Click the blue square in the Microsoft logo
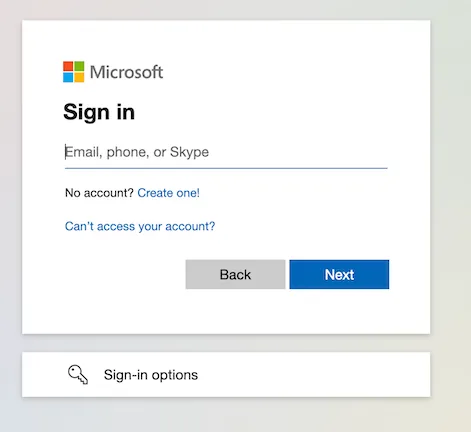Viewport: 471px width, 432px height. pyautogui.click(x=68, y=77)
